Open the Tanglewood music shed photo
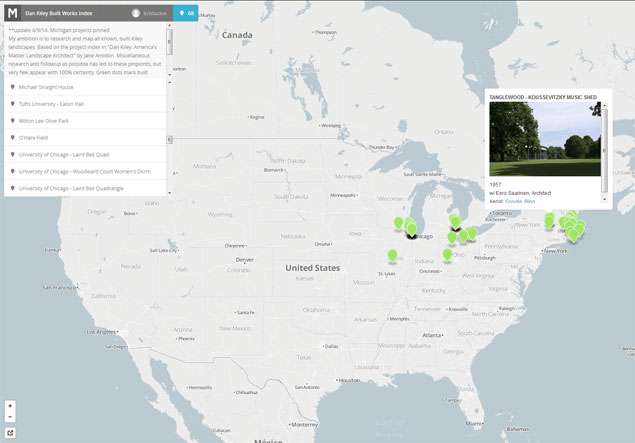 tap(545, 139)
